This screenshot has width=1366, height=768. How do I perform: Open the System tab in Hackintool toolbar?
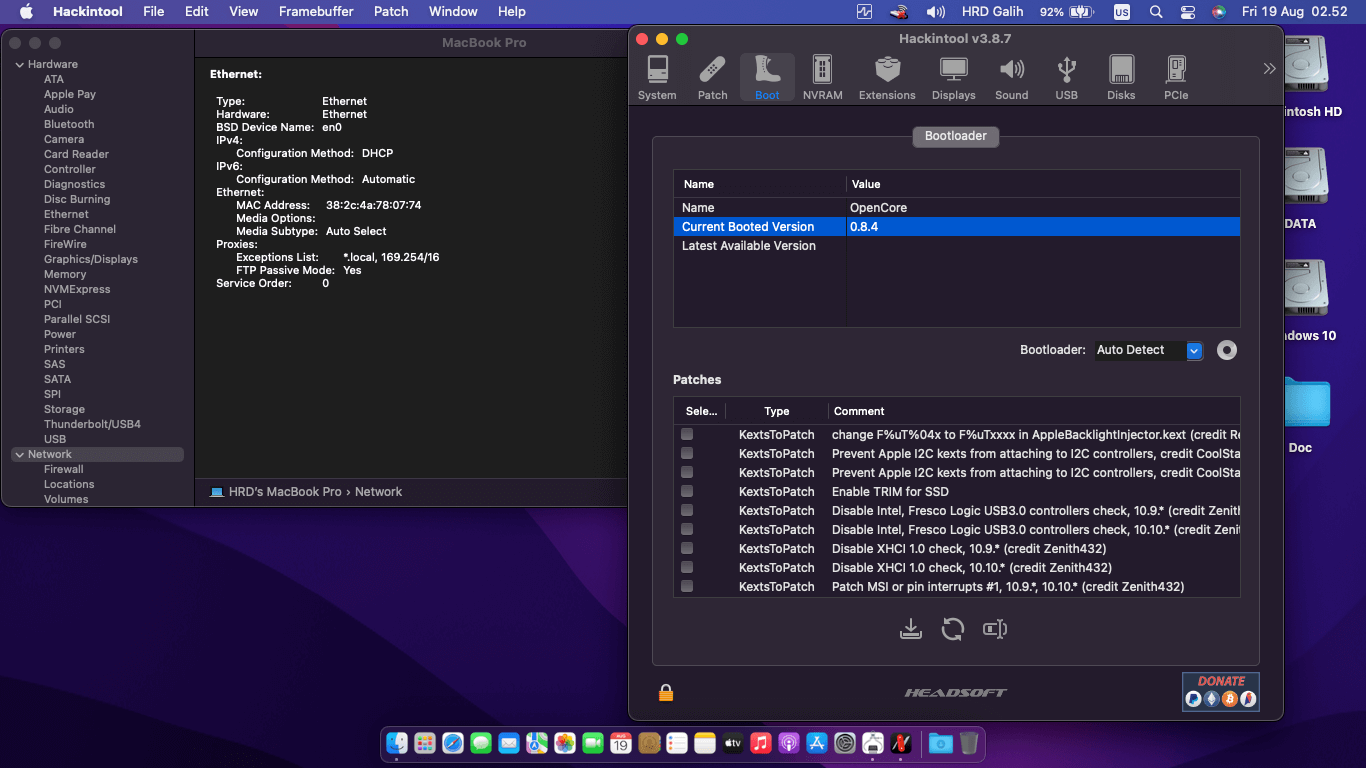pyautogui.click(x=657, y=78)
